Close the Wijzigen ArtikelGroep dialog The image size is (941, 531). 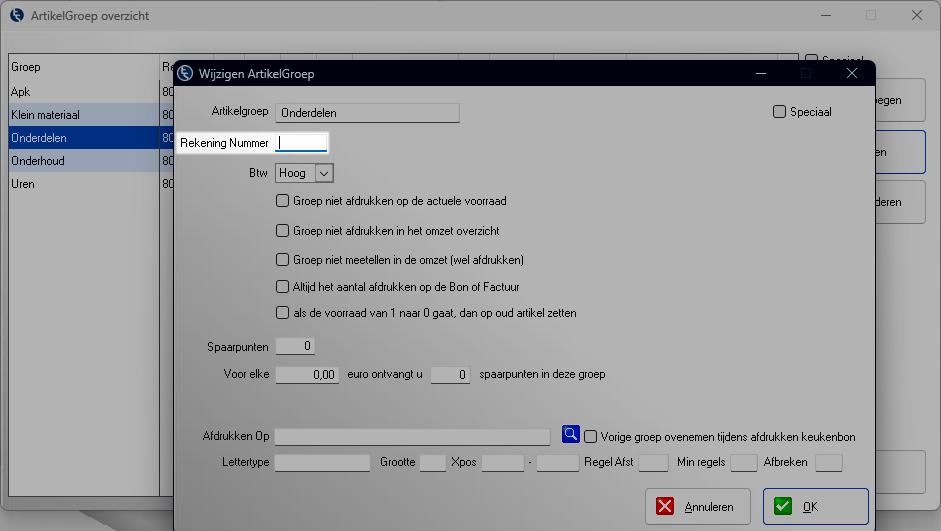pyautogui.click(x=851, y=73)
